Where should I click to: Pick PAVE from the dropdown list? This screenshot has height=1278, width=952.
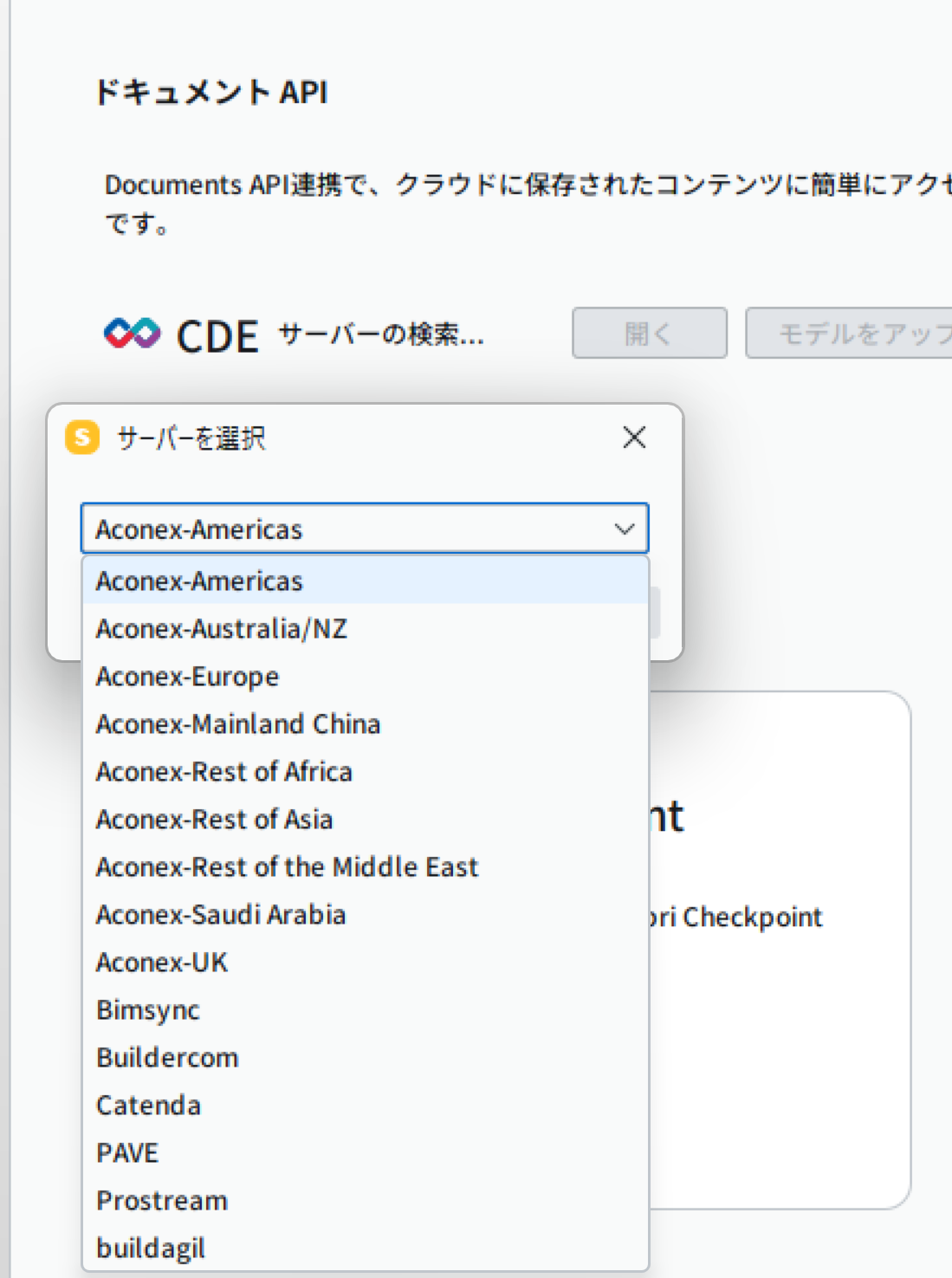365,1152
